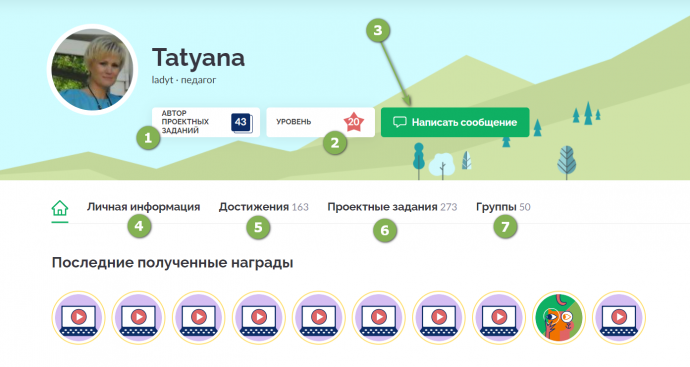Image resolution: width=690 pixels, height=367 pixels.
Task: Click the blue 43 project tasks badge
Action: 241,123
